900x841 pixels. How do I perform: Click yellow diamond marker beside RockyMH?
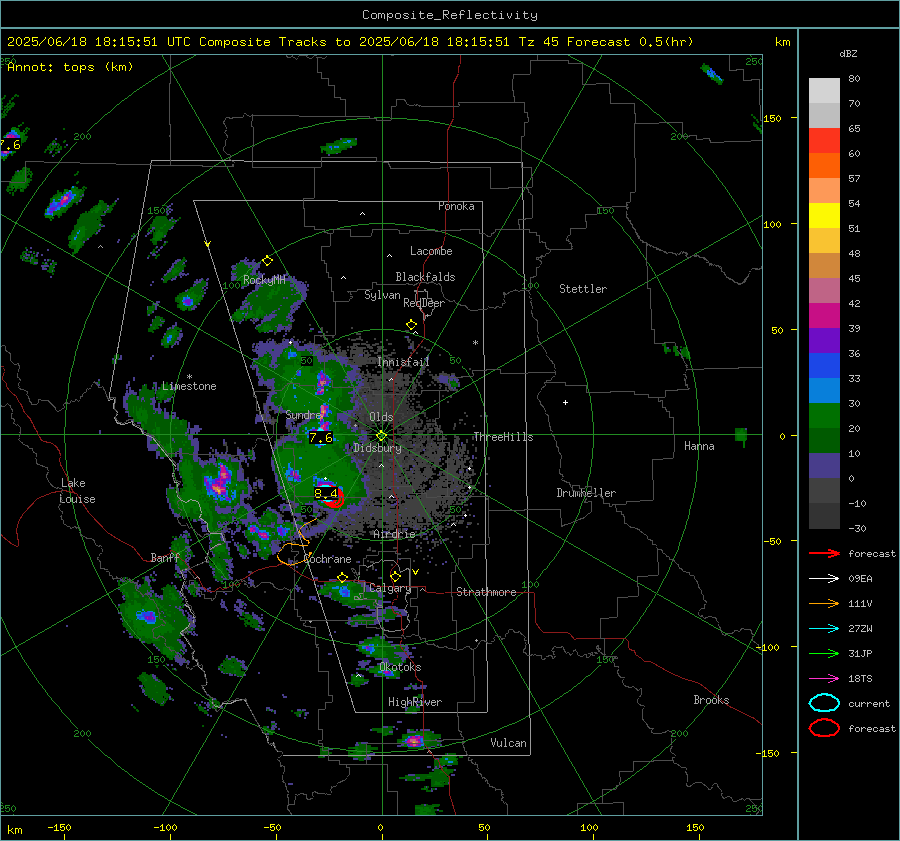pyautogui.click(x=267, y=261)
